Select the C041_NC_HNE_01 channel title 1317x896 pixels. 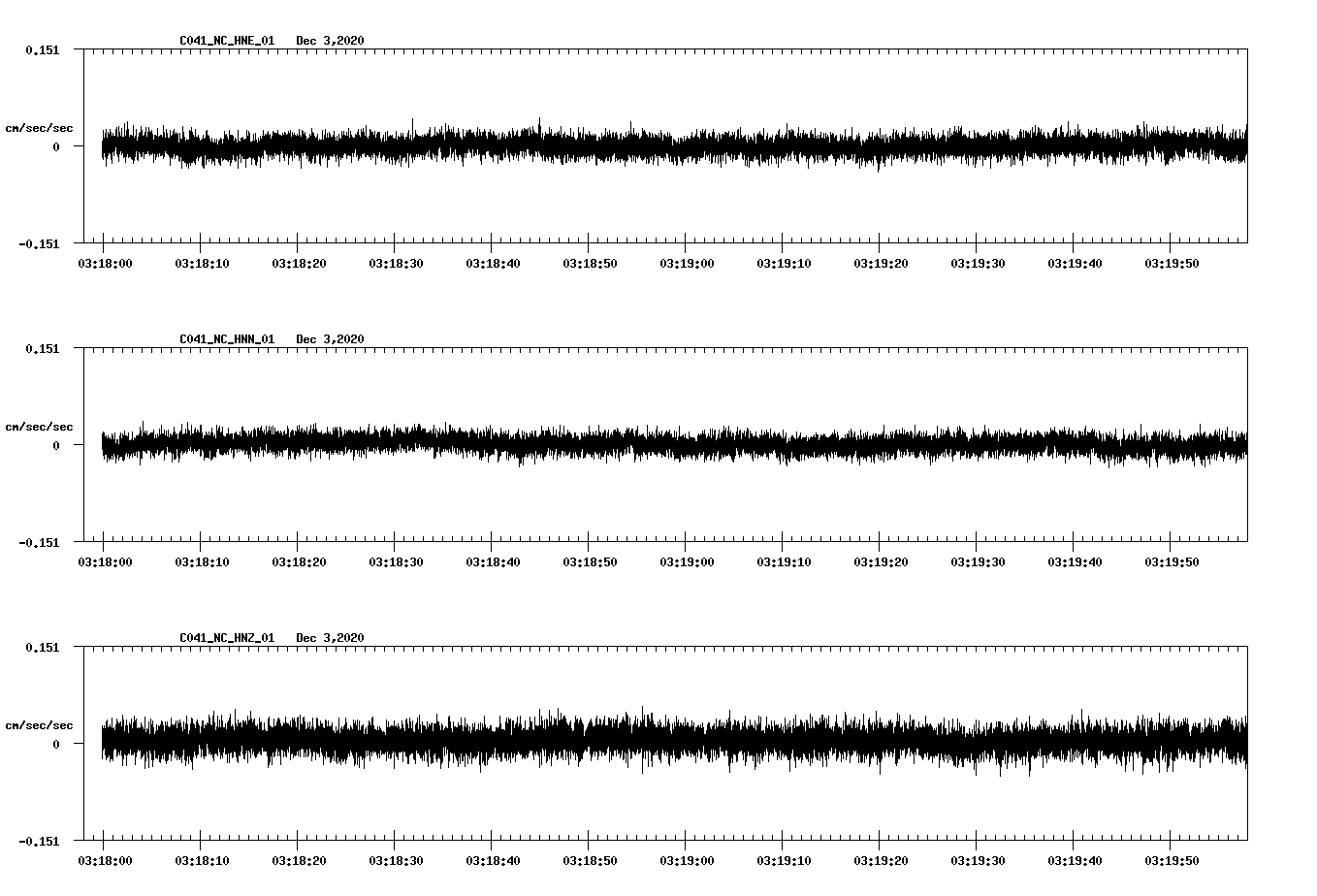point(226,41)
